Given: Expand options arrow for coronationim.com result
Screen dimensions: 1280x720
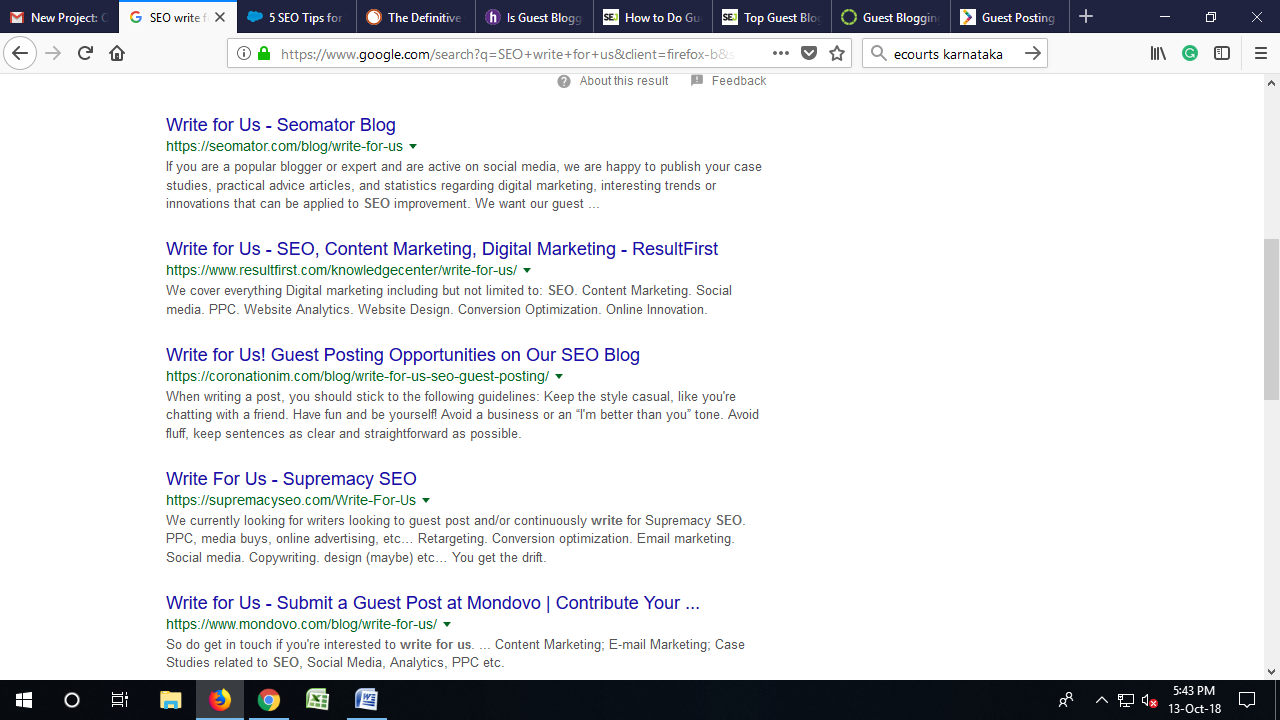Looking at the screenshot, I should [559, 377].
